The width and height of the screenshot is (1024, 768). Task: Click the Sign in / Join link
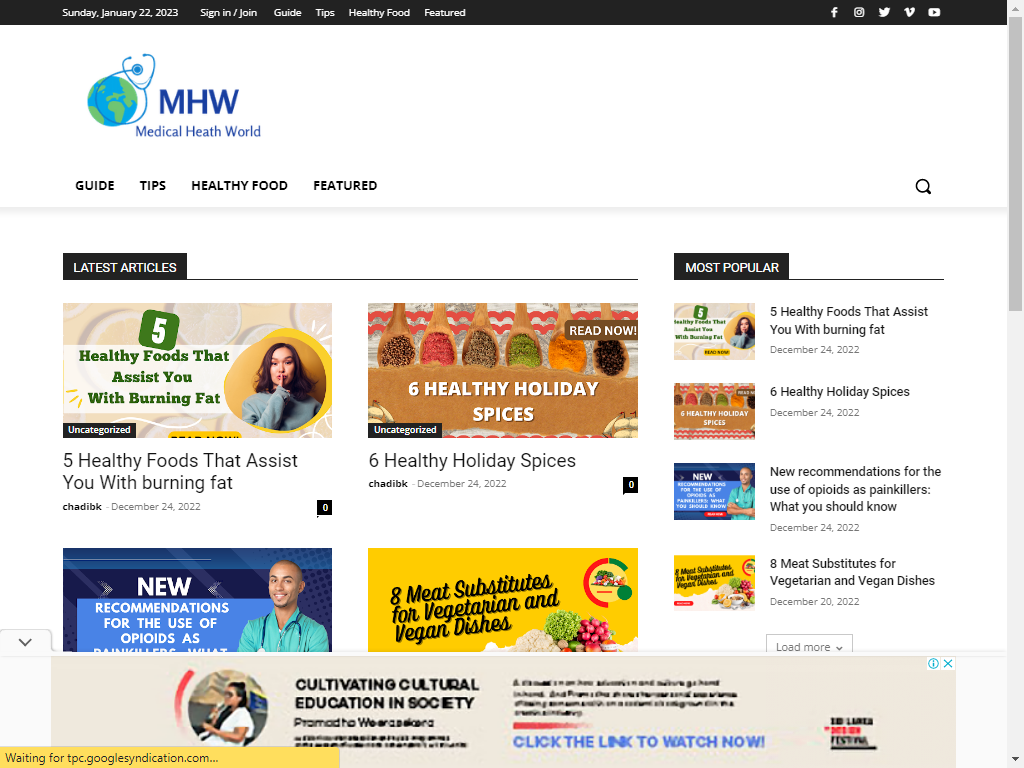pos(228,12)
